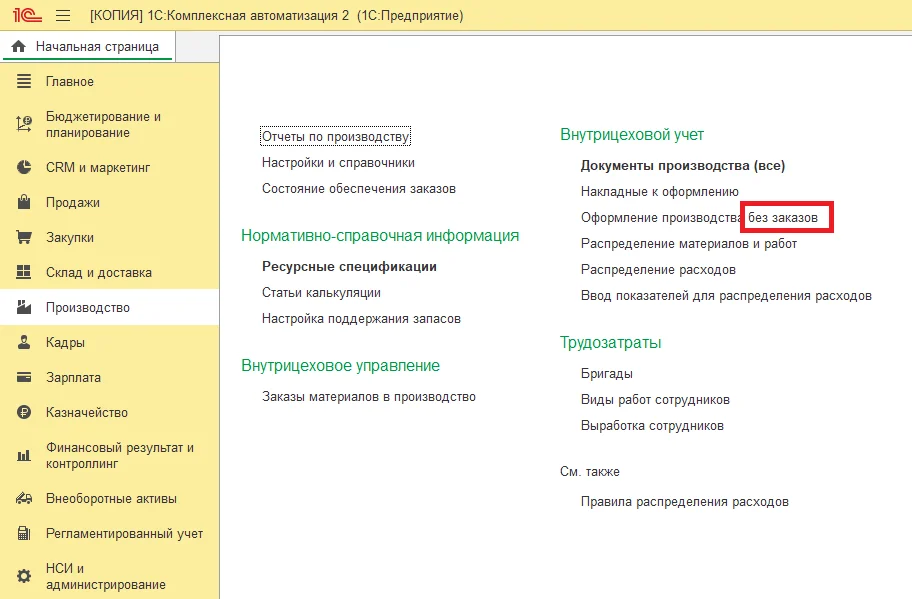912x599 pixels.
Task: Click the См. также label
Action: coord(590,472)
